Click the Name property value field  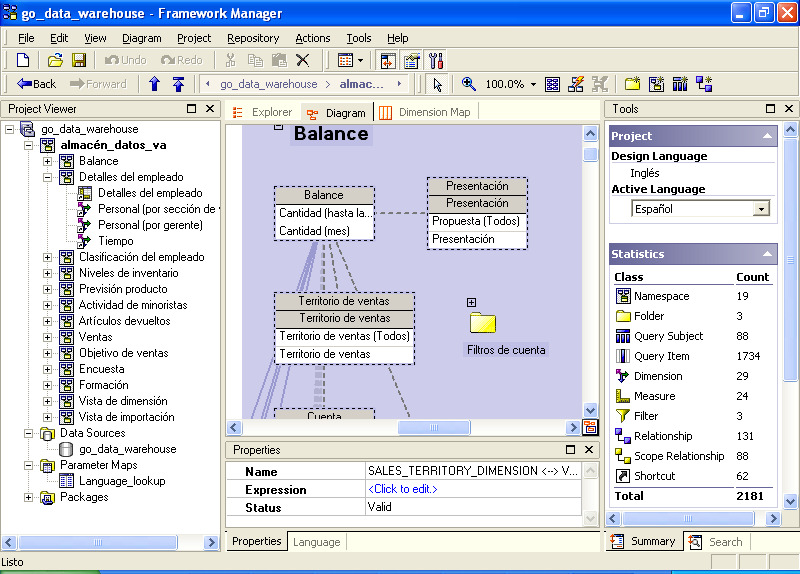(x=473, y=471)
